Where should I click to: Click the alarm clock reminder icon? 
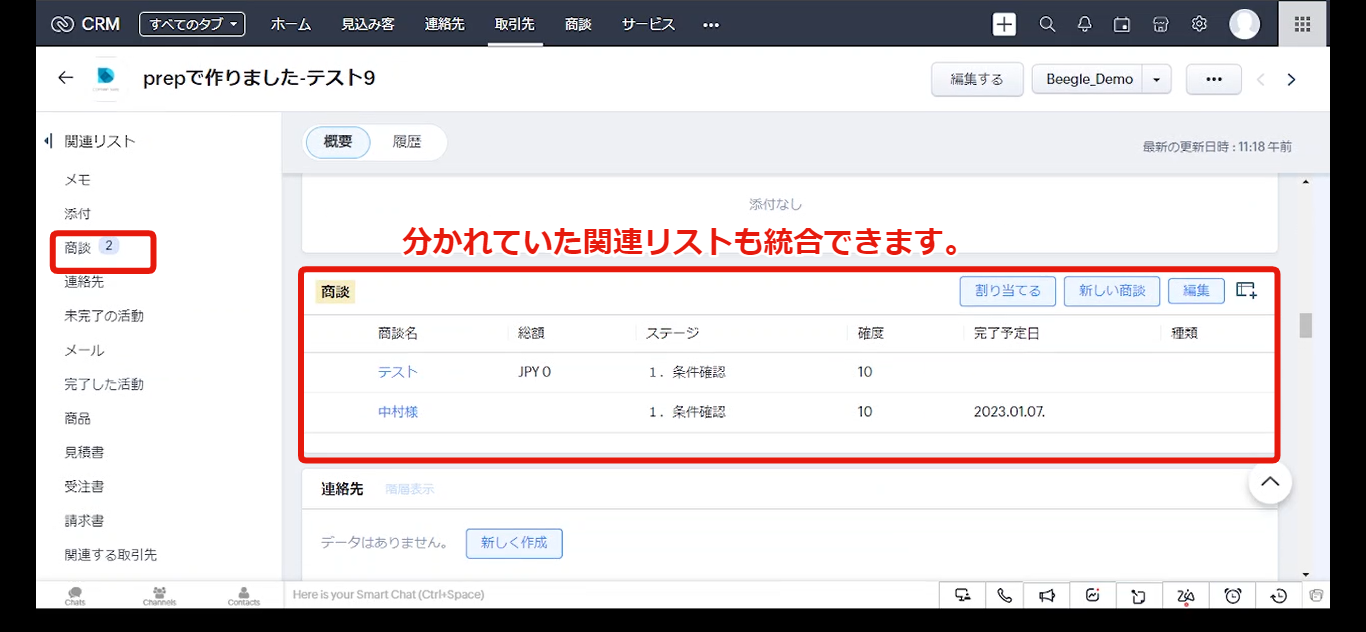point(1233,596)
